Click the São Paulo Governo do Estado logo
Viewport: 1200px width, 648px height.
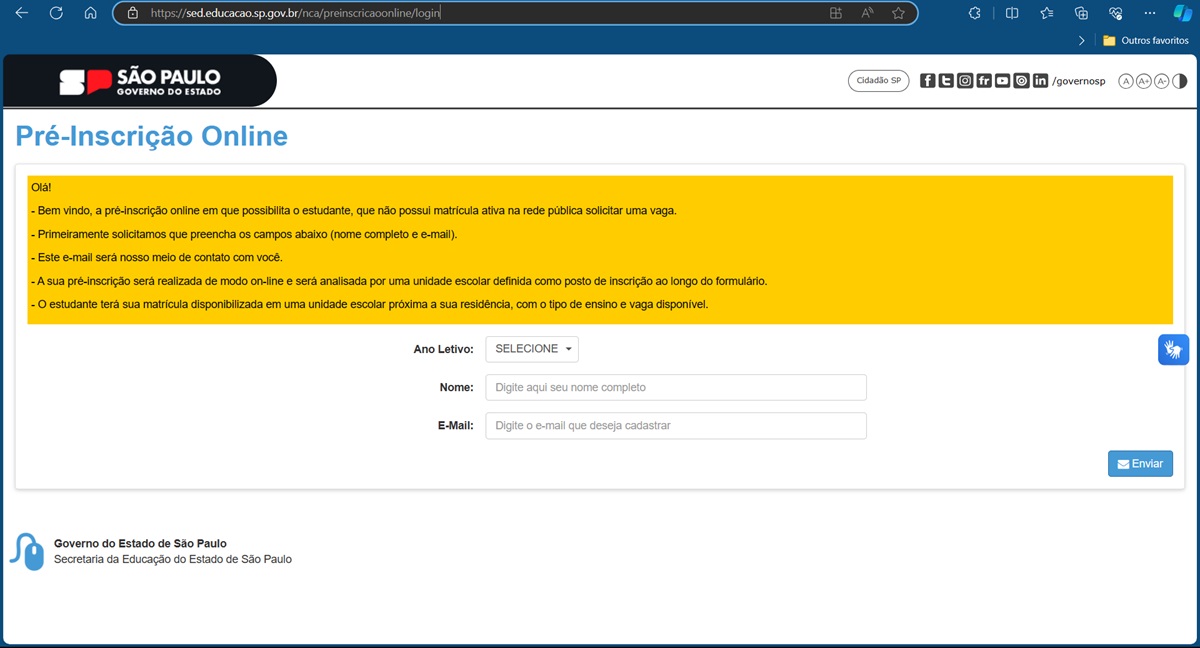140,82
